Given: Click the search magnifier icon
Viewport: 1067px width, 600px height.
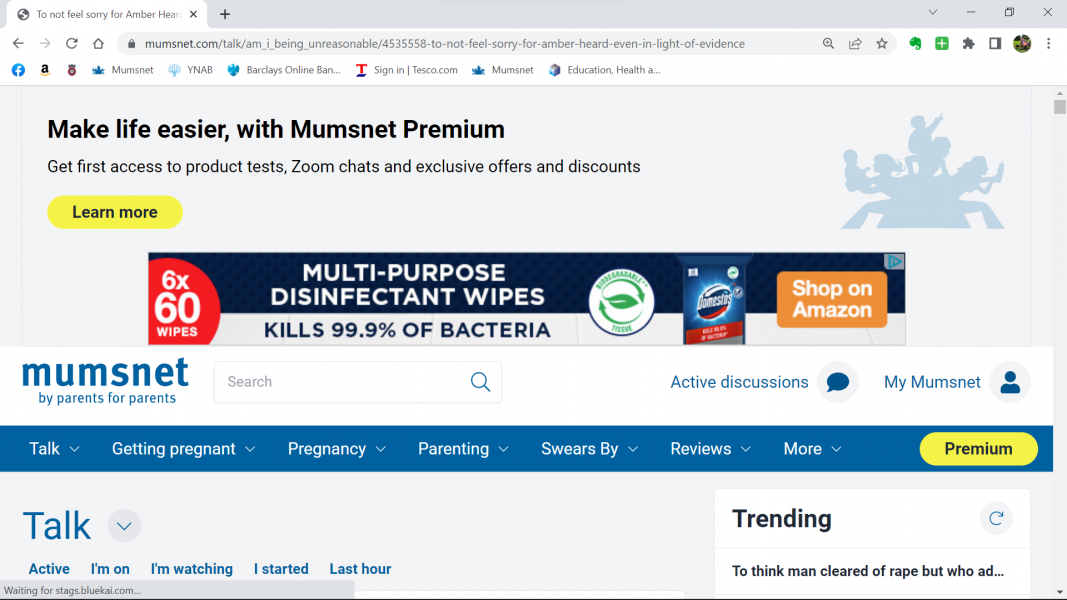Looking at the screenshot, I should [480, 382].
